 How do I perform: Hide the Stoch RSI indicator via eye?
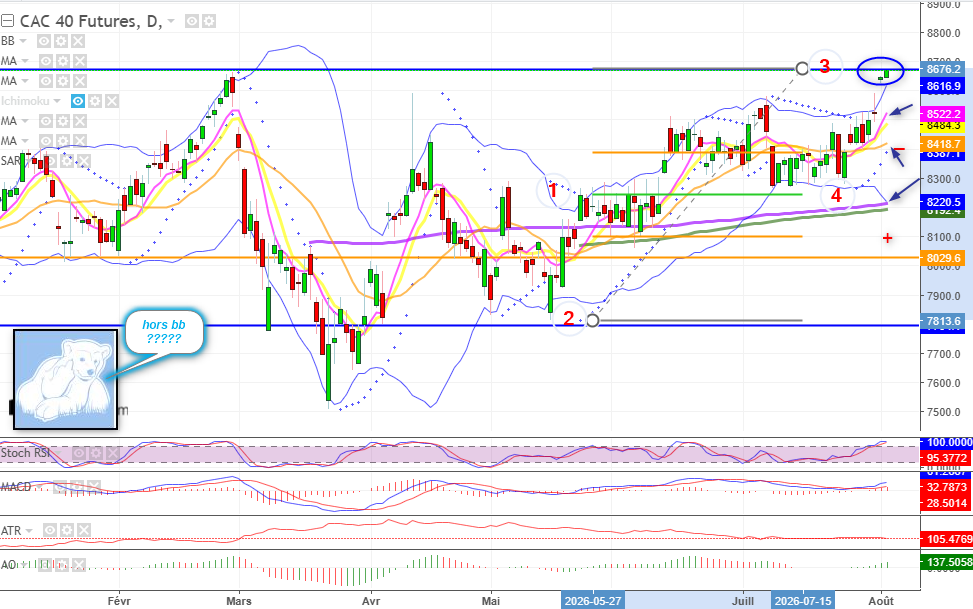tap(78, 453)
